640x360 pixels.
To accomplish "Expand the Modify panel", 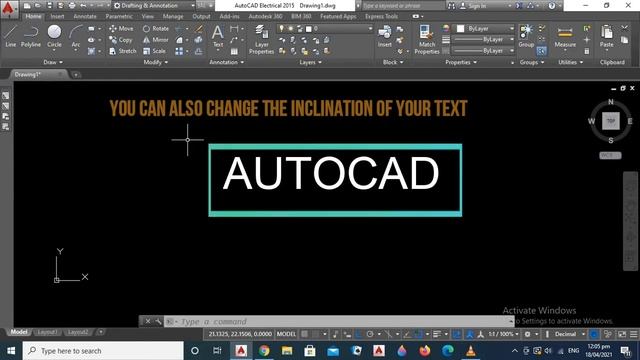I will 156,62.
